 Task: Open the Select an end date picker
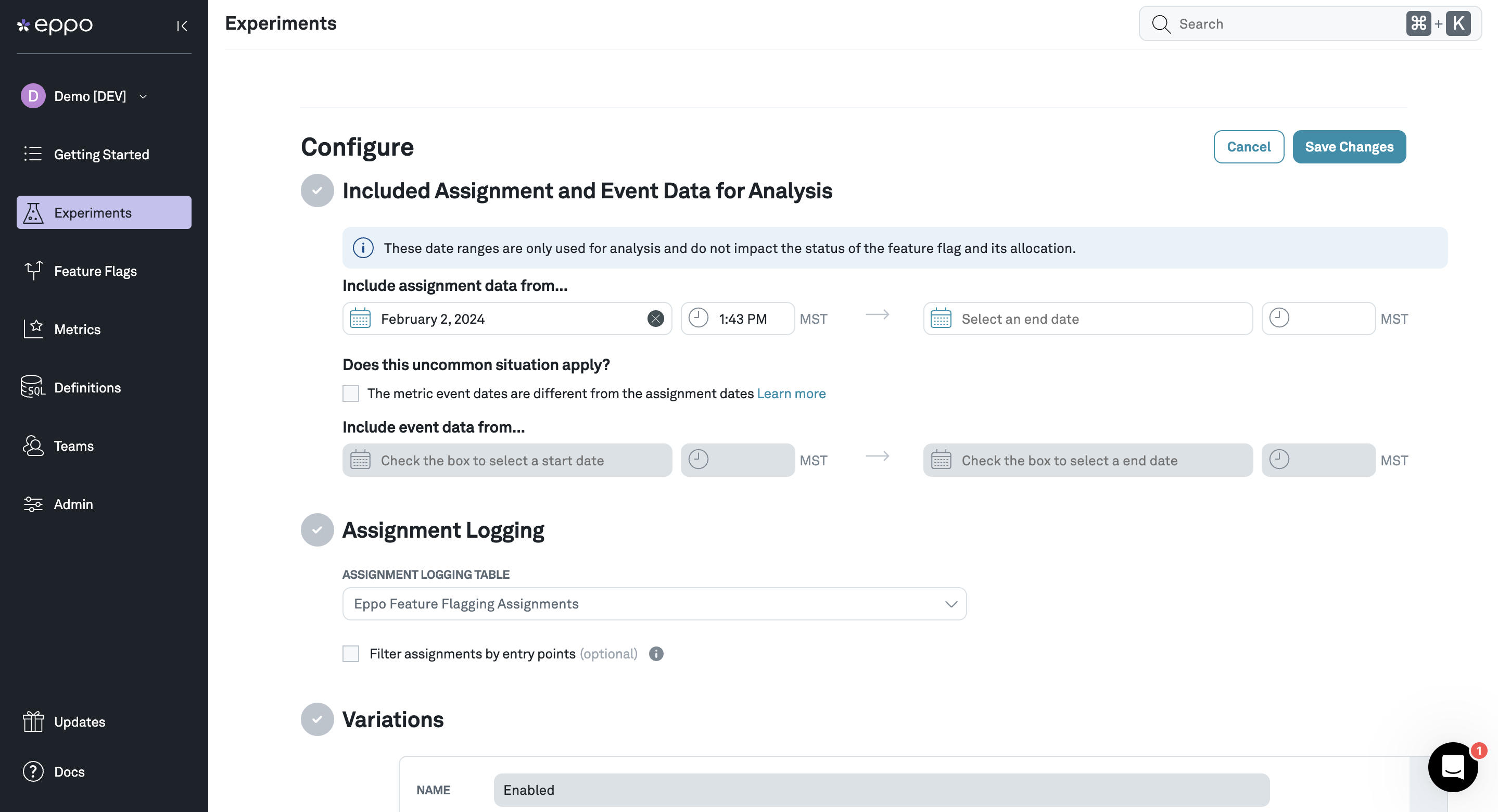[1086, 318]
